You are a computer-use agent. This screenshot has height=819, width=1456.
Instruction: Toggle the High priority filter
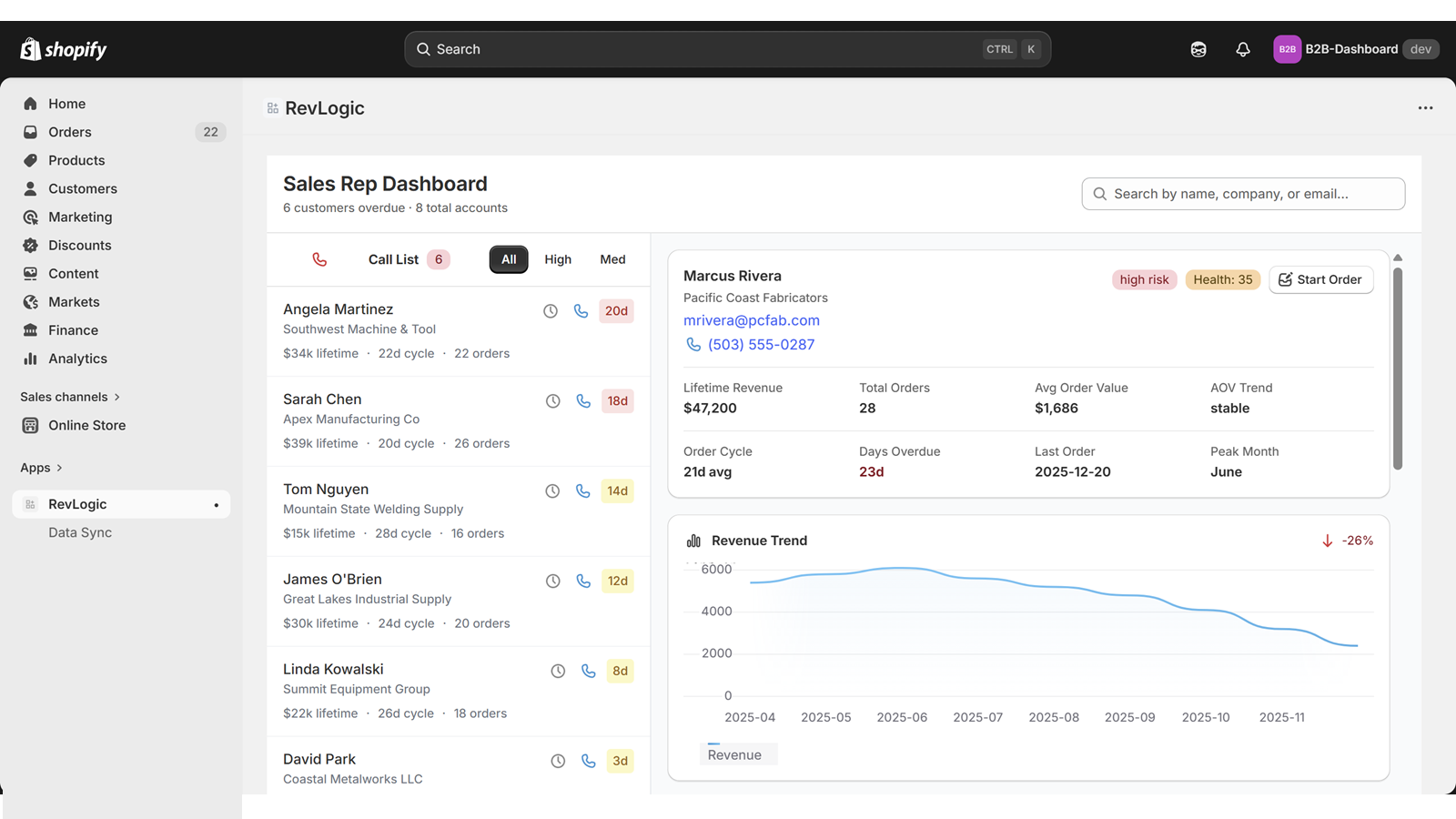coord(558,259)
